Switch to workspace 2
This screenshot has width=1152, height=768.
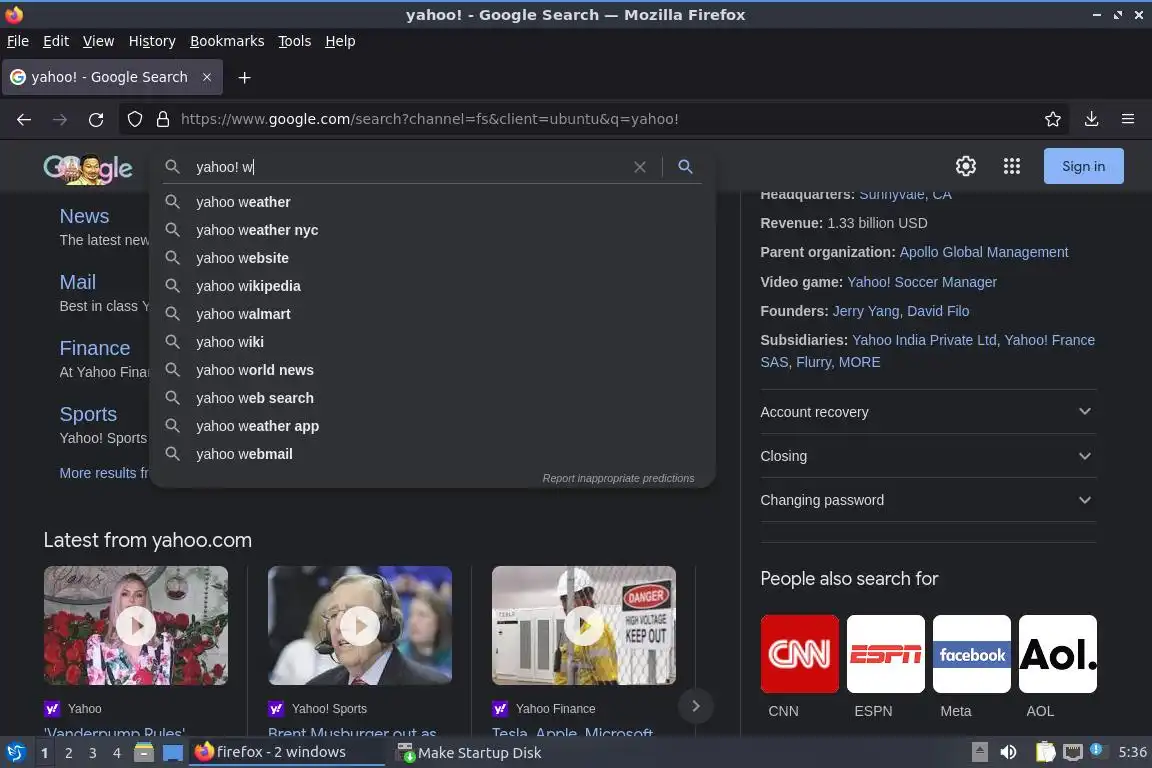tap(68, 753)
